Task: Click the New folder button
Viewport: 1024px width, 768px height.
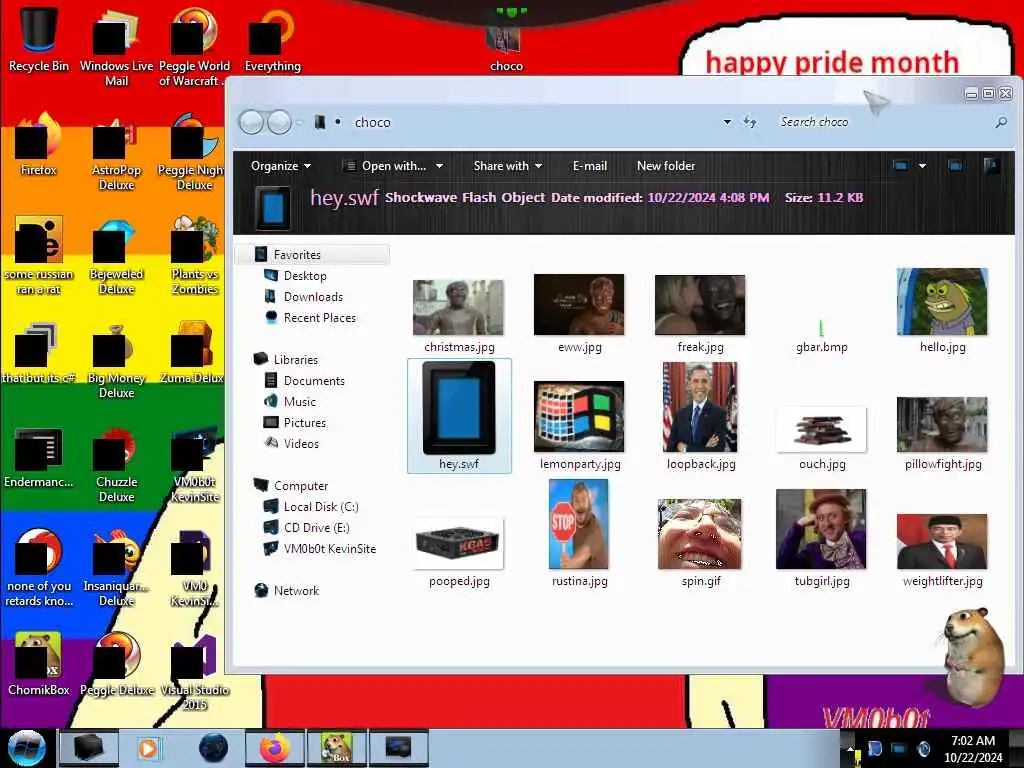Action: (x=665, y=166)
